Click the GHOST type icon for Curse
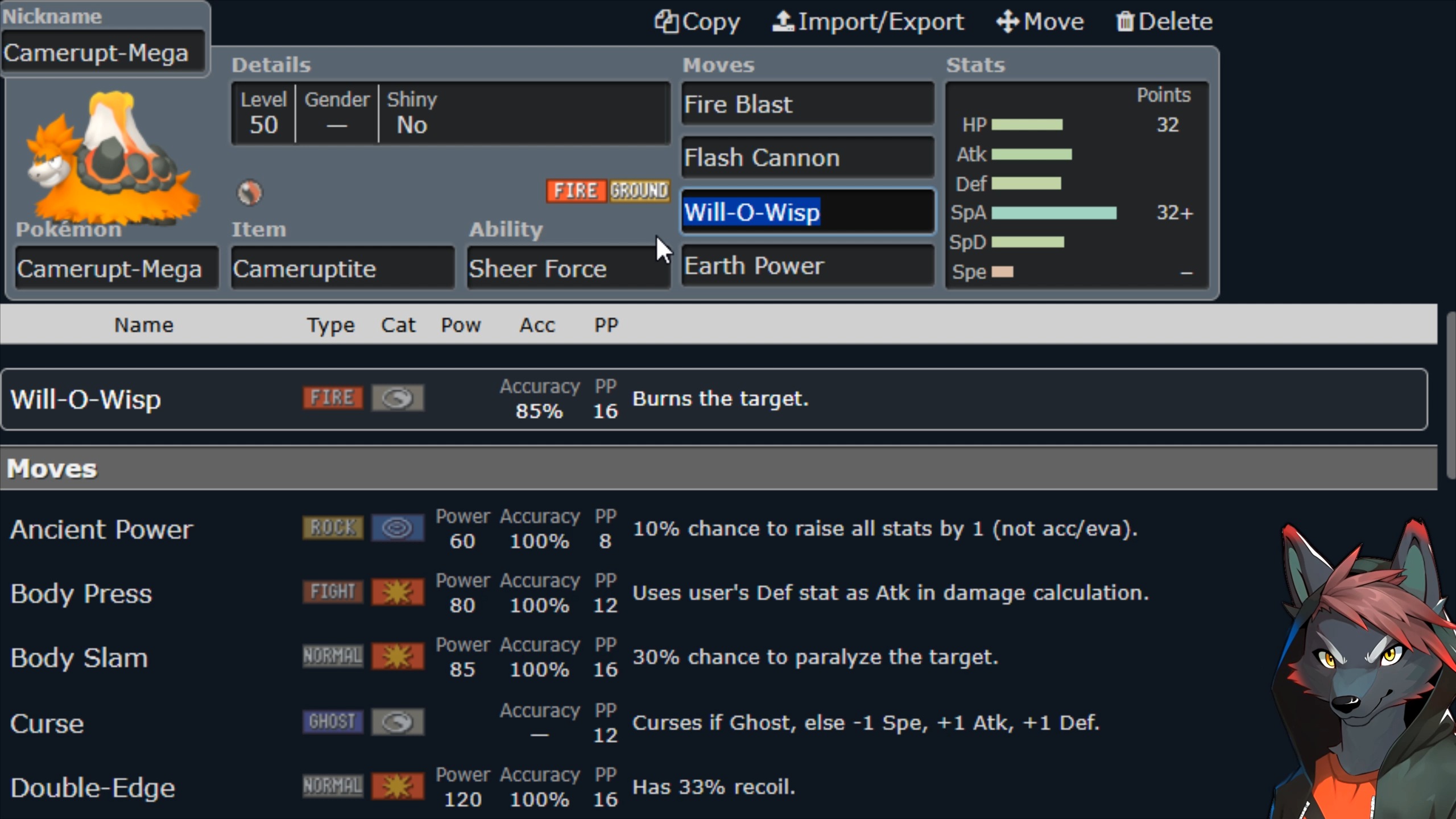The width and height of the screenshot is (1456, 819). click(333, 722)
